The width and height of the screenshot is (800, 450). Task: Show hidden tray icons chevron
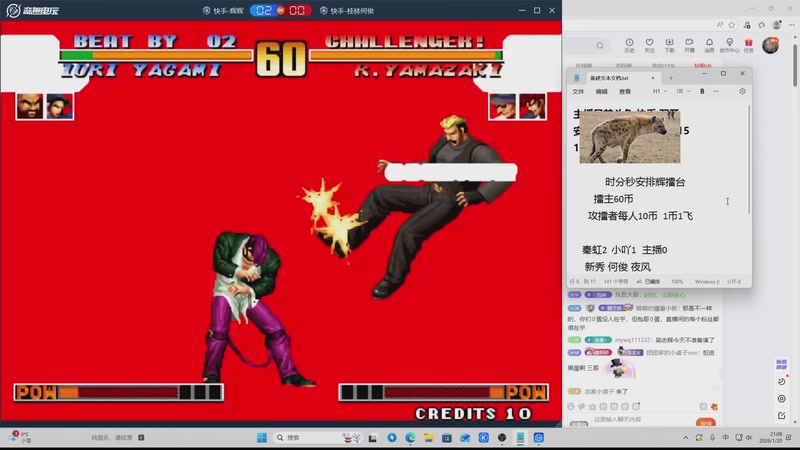pos(686,438)
